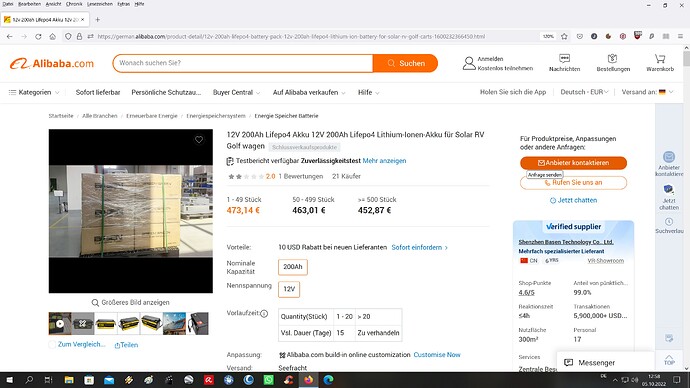
Task: Click the Alibaba.com logo
Action: [x=52, y=63]
